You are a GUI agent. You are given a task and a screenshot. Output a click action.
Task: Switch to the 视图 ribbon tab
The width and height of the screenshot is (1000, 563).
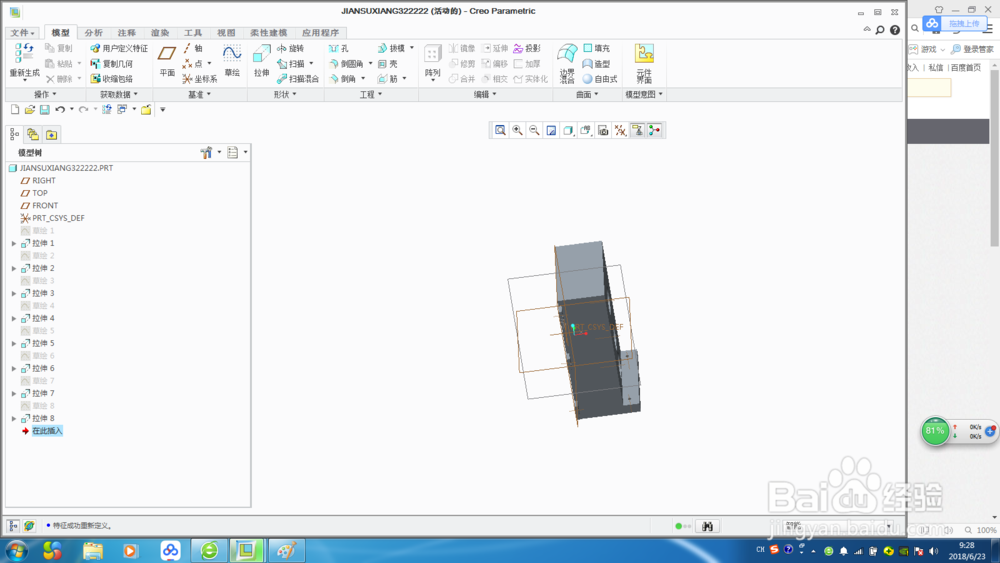point(226,33)
